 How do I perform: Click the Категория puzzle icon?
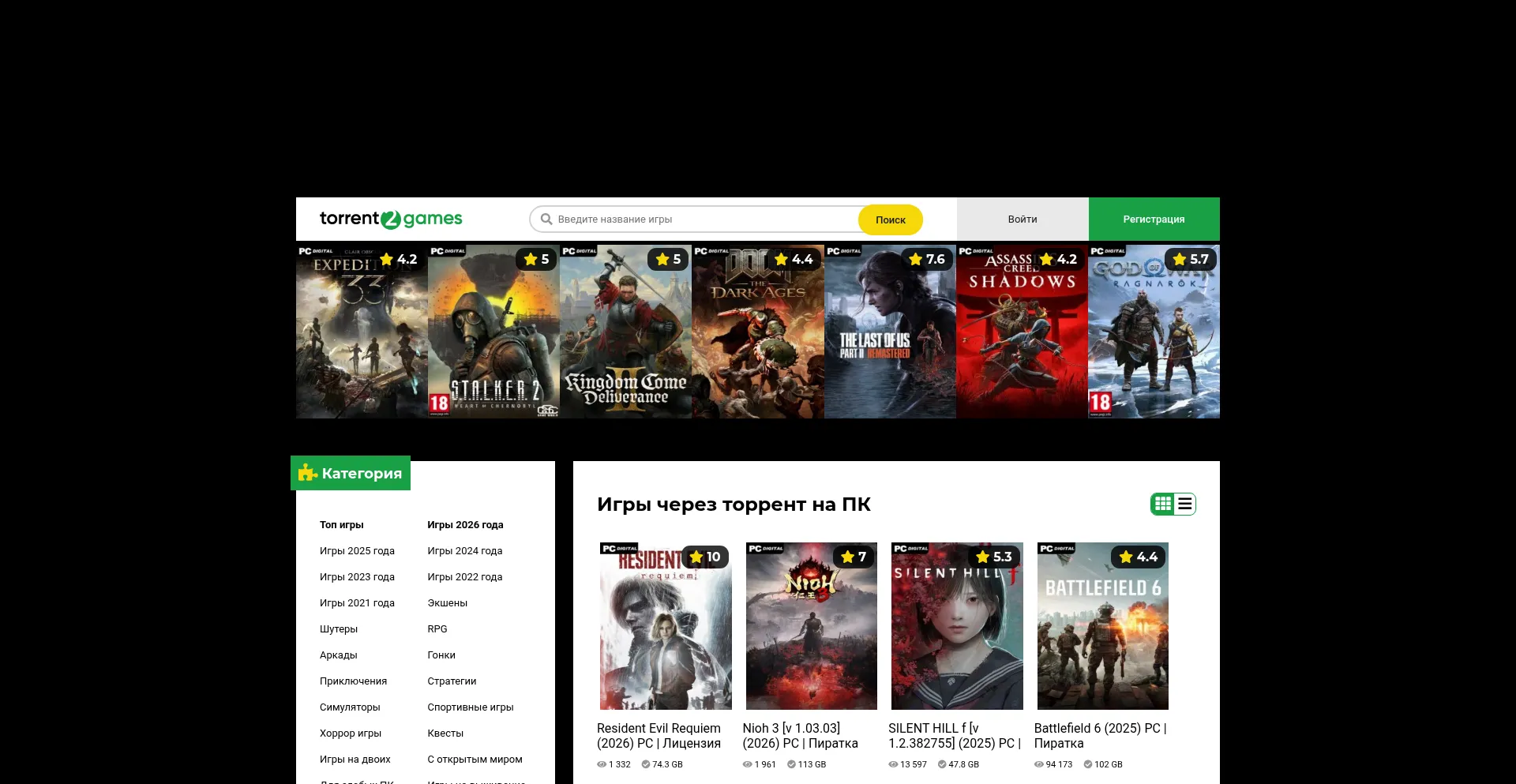point(307,473)
